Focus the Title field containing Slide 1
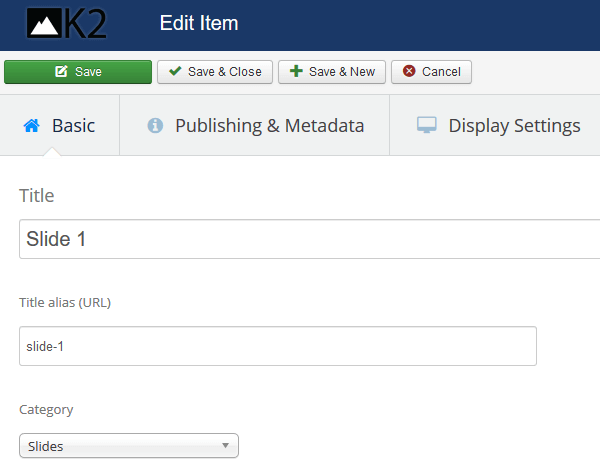 click(300, 239)
